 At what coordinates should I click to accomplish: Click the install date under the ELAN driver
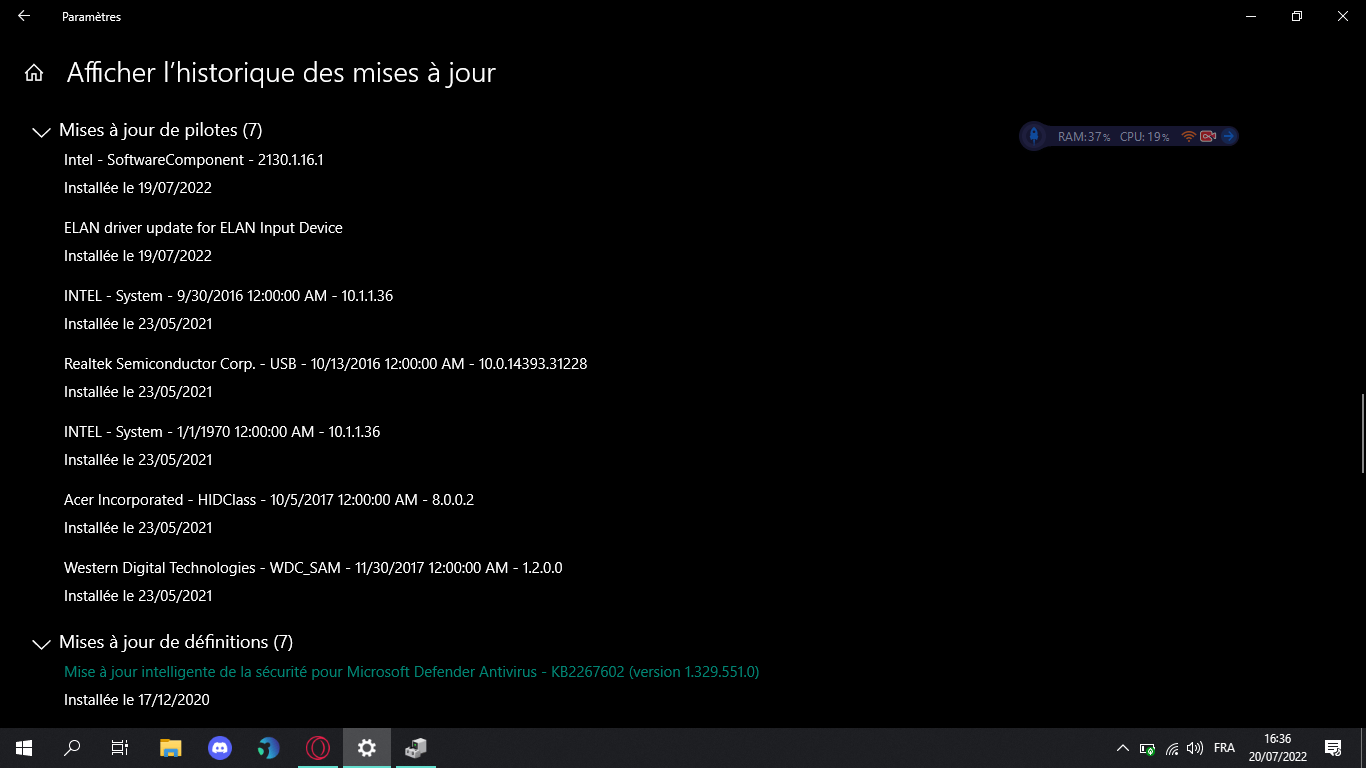pos(138,256)
